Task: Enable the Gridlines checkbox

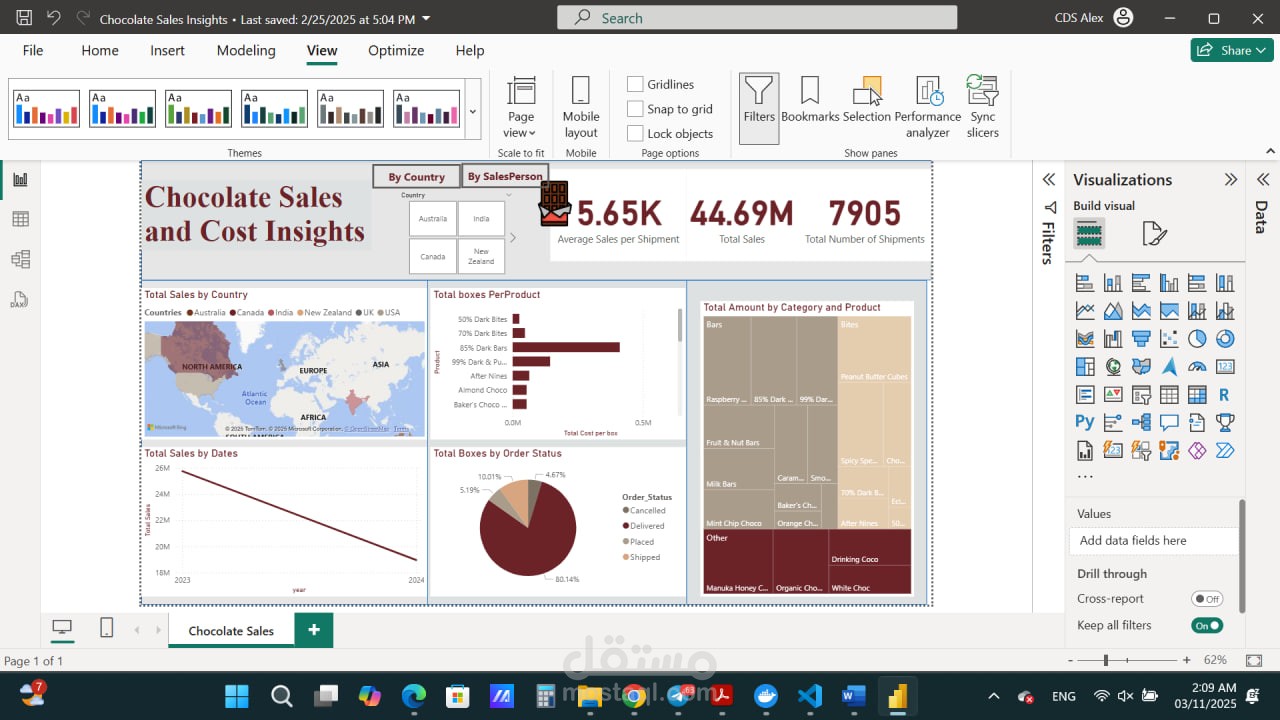Action: [635, 84]
